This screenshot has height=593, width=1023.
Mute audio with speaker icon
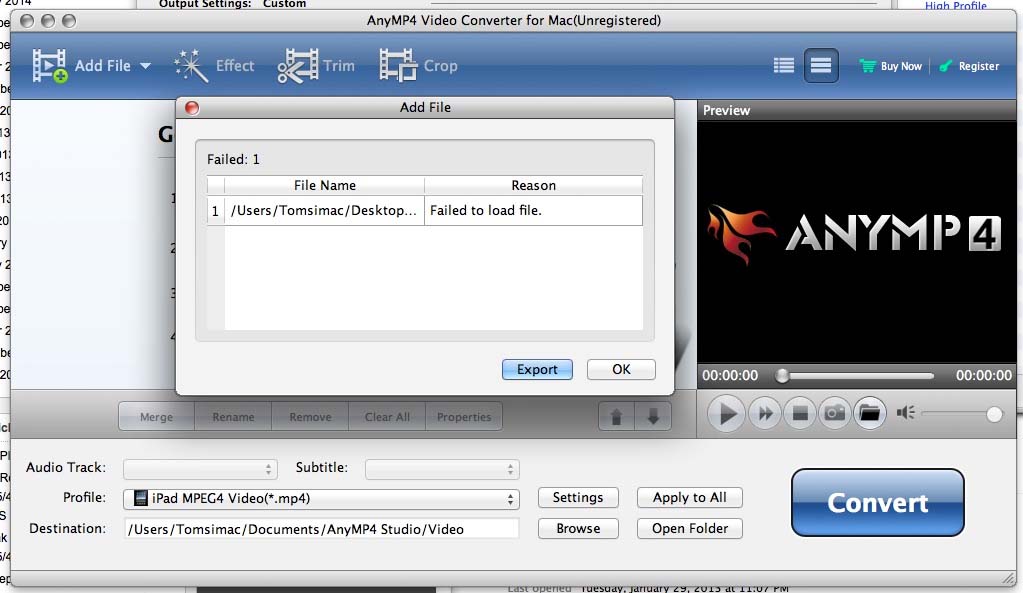click(906, 413)
